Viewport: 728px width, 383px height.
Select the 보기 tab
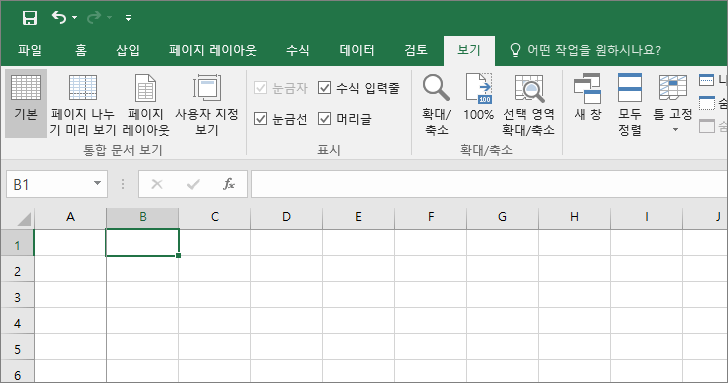(469, 50)
